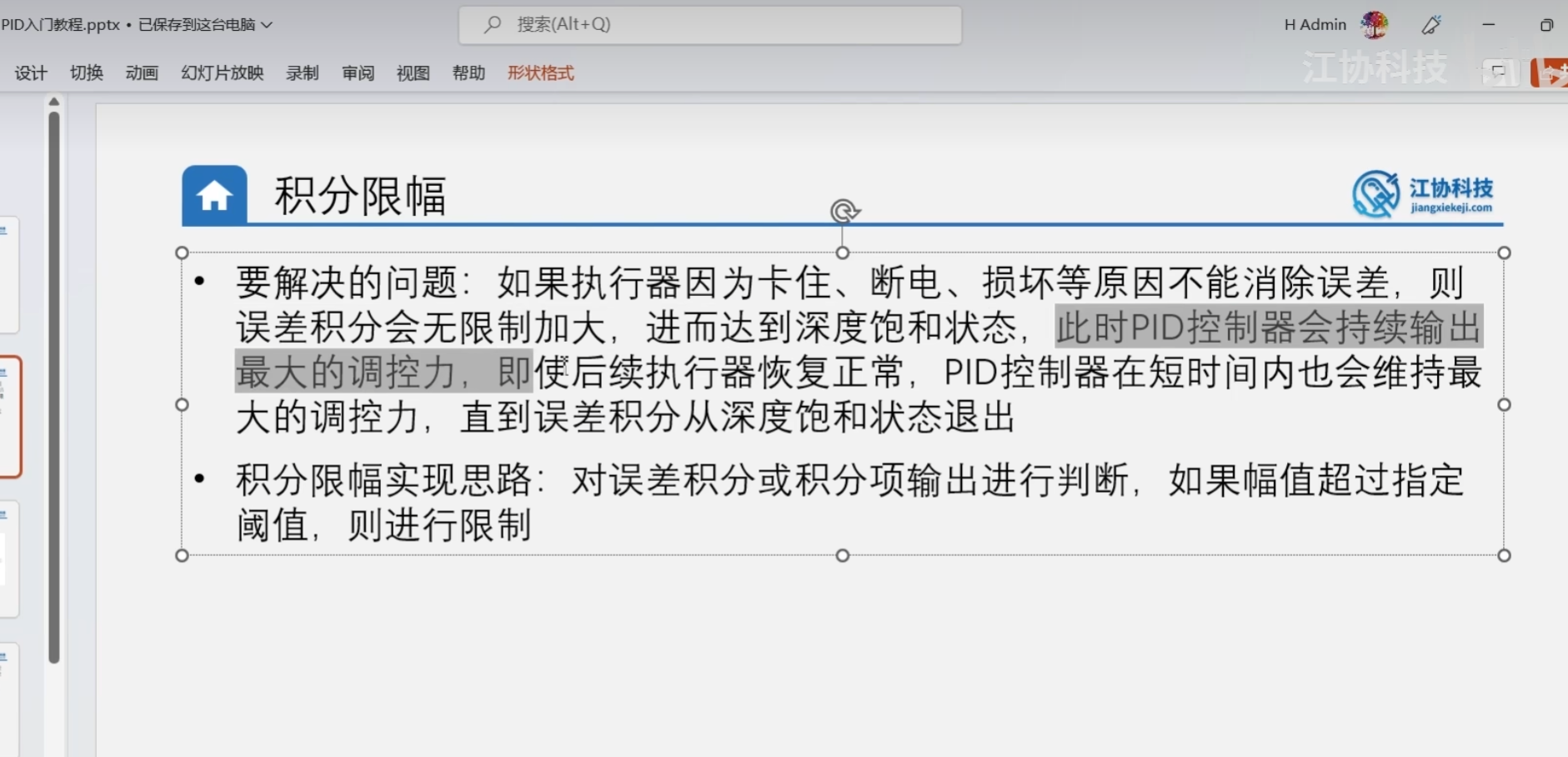Minimize the PowerPoint window
Viewport: 1568px width, 757px height.
1489,25
